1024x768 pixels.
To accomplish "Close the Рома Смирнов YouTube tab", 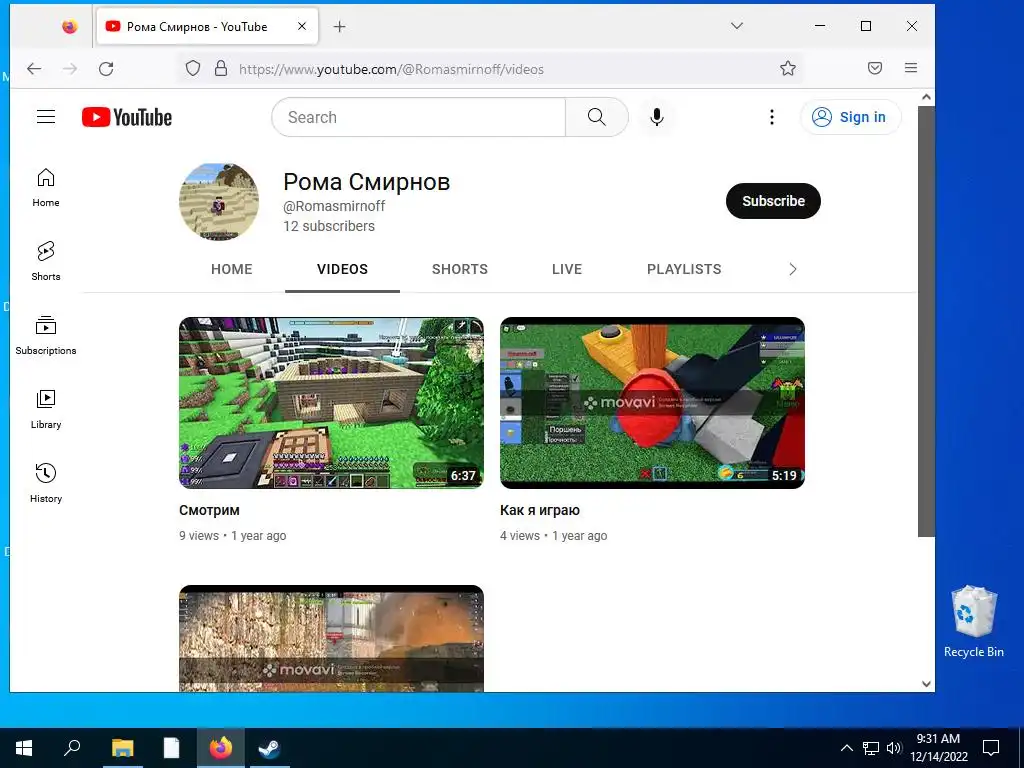I will pos(302,27).
